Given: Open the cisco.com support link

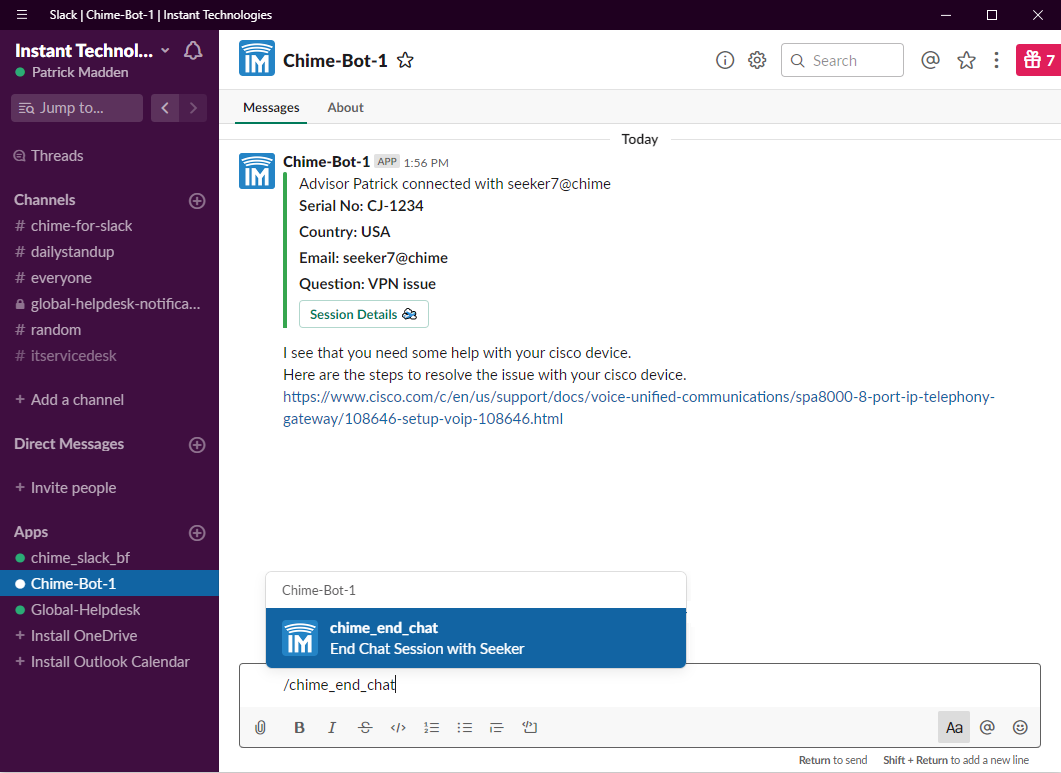Looking at the screenshot, I should 638,407.
